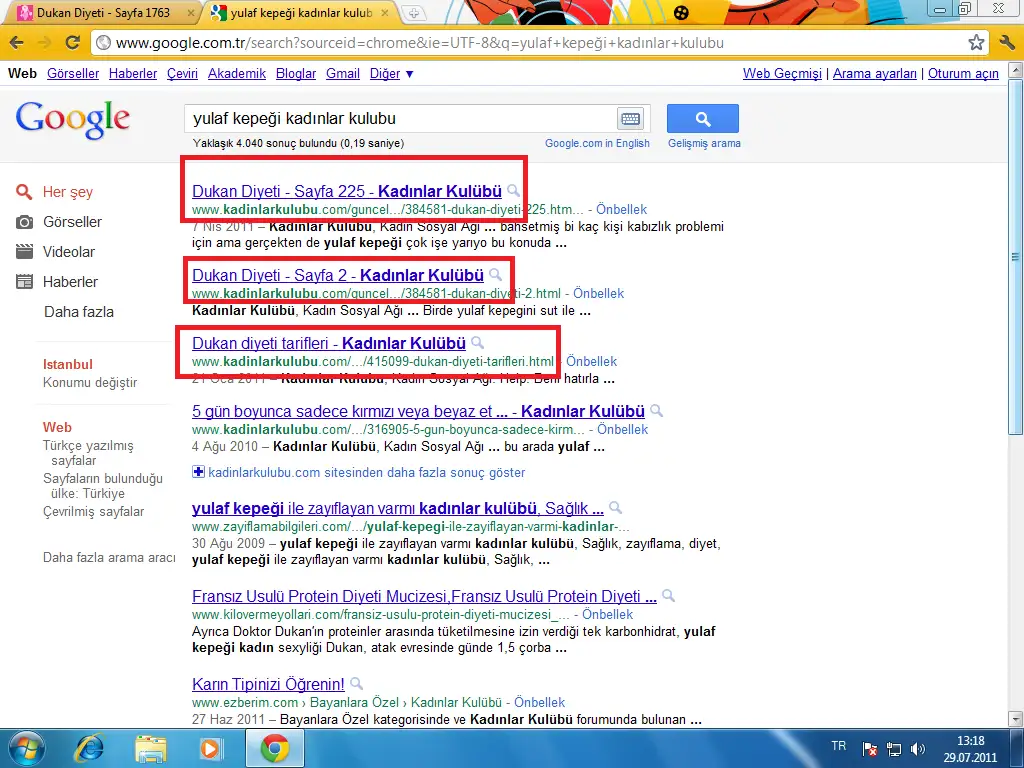
Task: Preview the 5 gün boyunca result magnifier
Action: point(656,411)
